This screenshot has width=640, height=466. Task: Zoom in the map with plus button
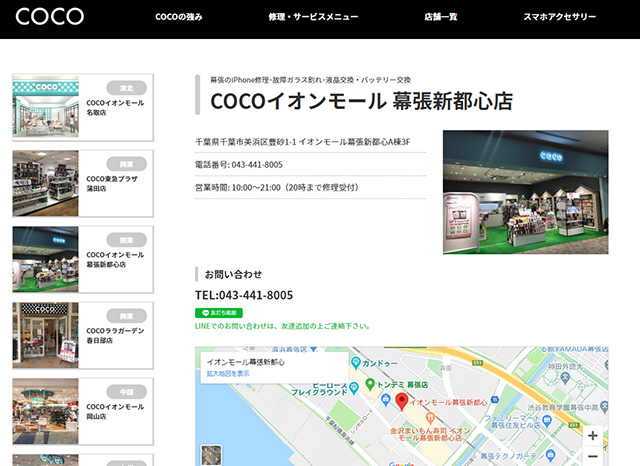tap(593, 435)
